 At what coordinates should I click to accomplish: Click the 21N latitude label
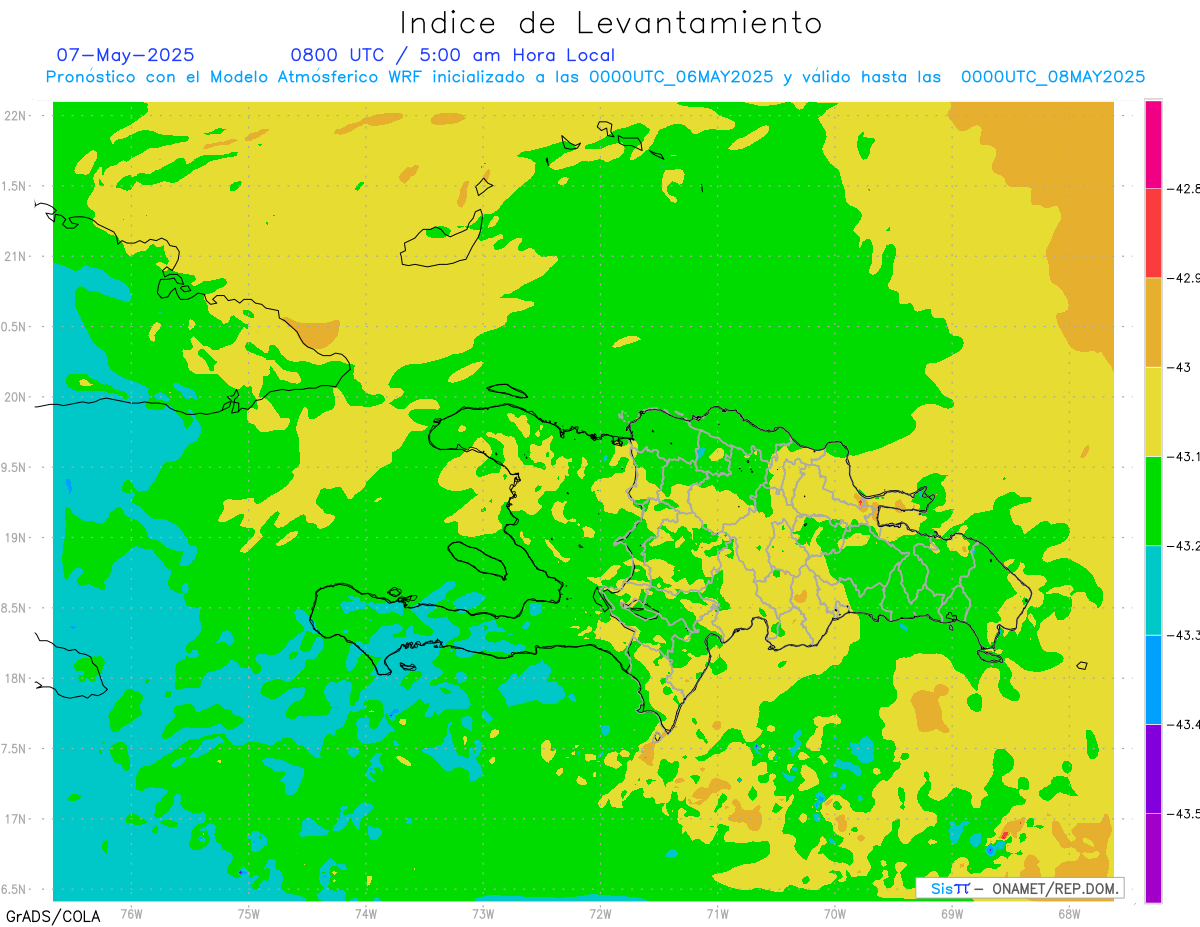(x=16, y=256)
